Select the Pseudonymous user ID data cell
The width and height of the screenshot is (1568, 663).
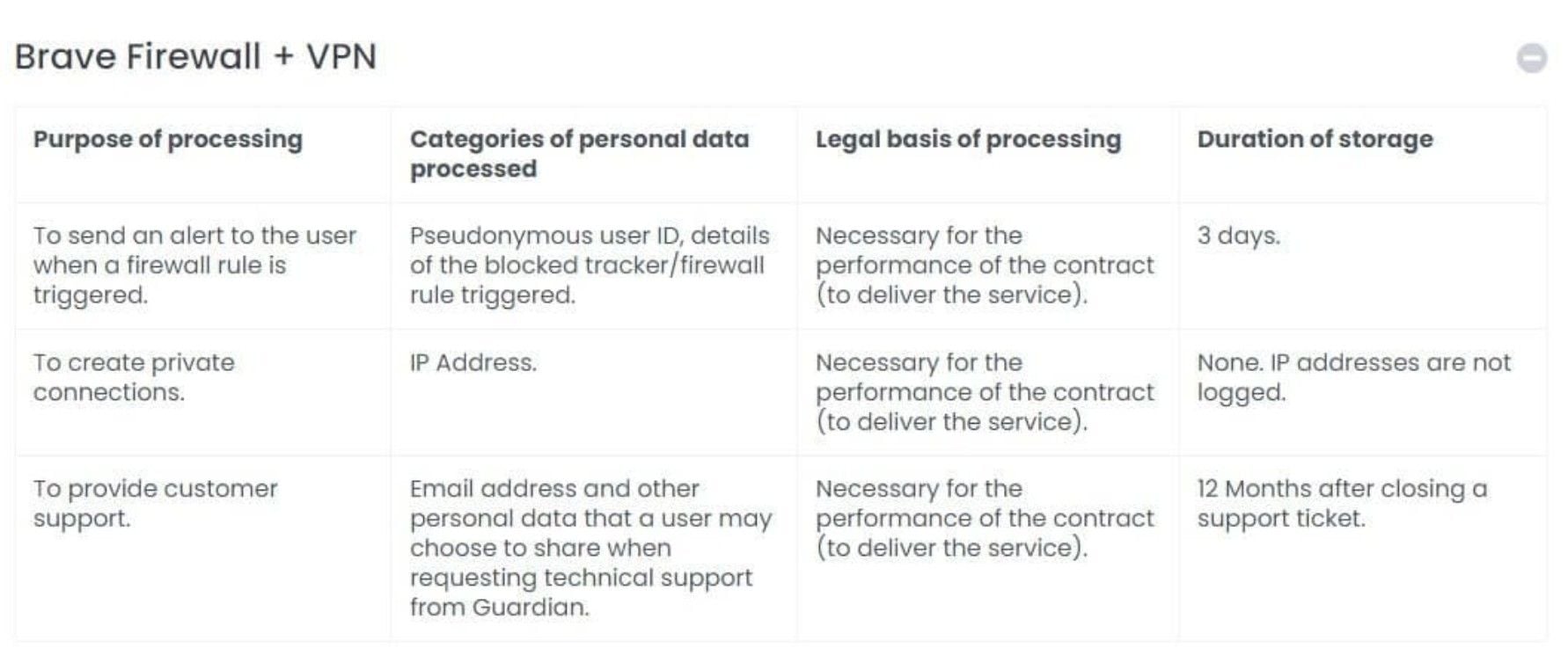[589, 265]
